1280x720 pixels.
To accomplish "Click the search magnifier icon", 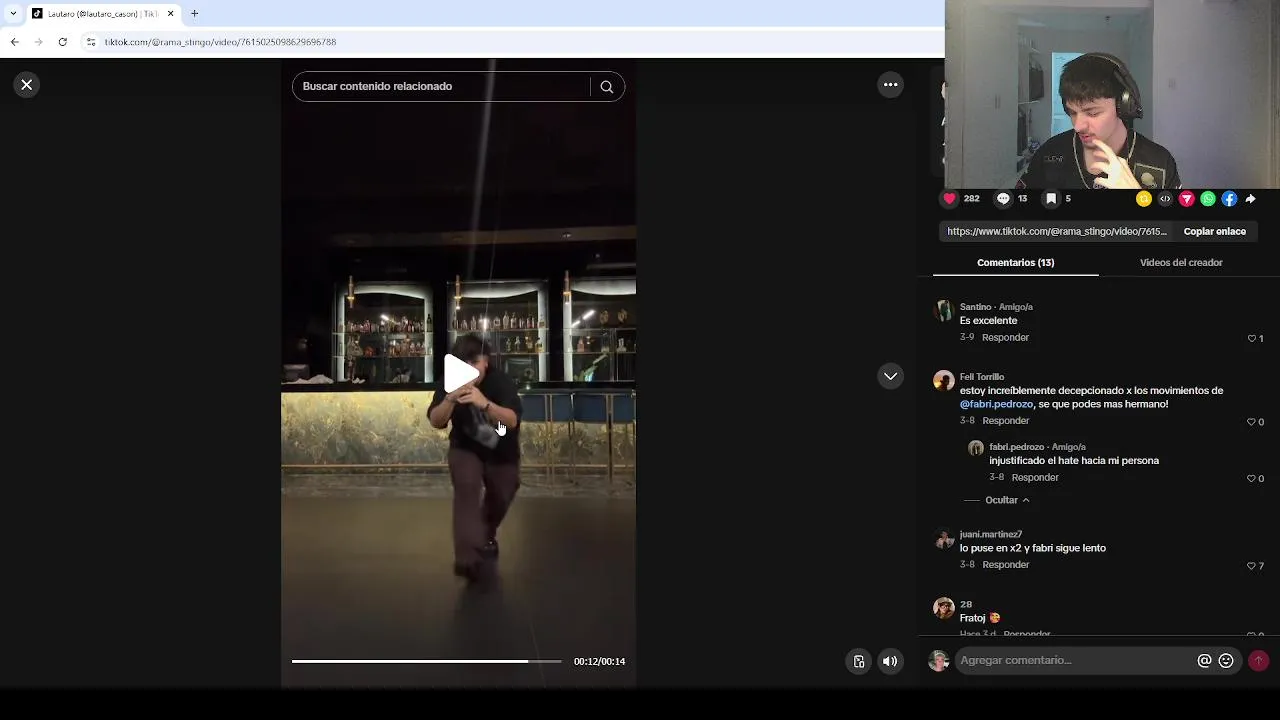I will click(606, 87).
